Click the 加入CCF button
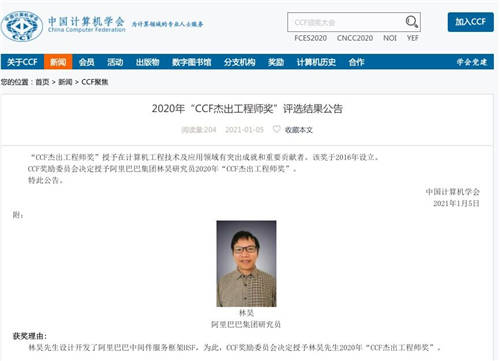 [470, 22]
